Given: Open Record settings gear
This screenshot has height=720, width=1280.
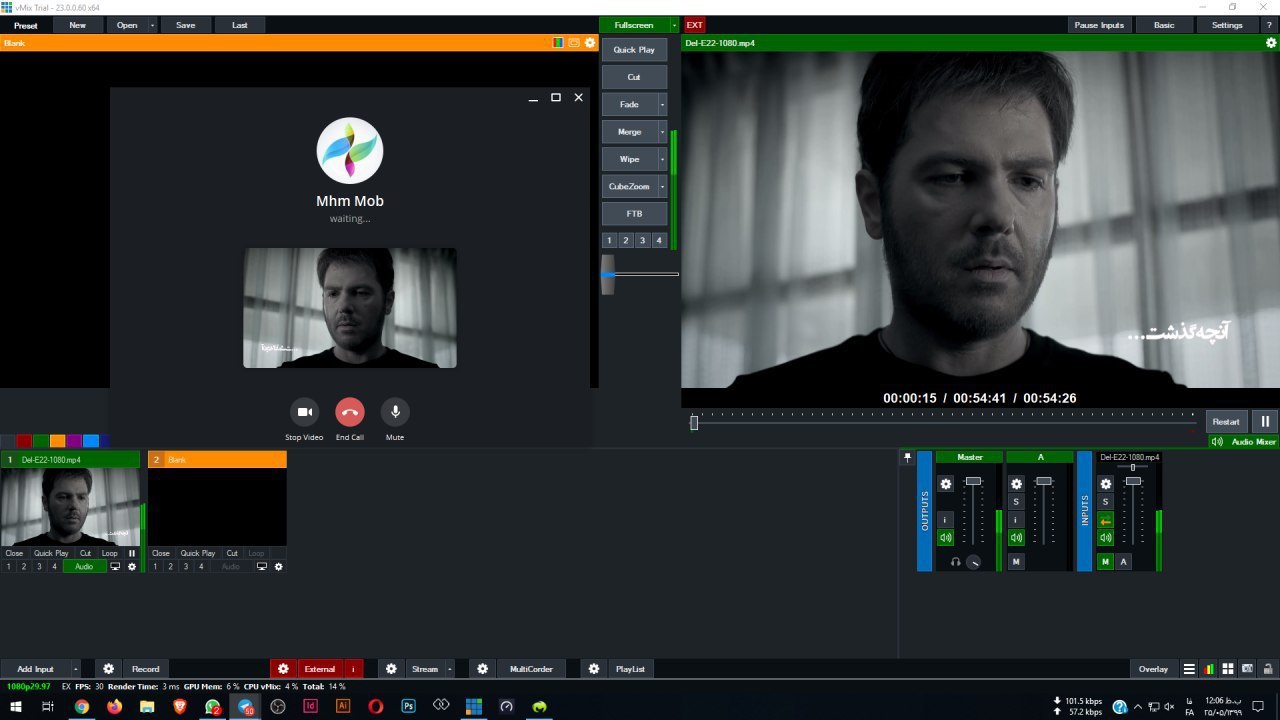Looking at the screenshot, I should pyautogui.click(x=109, y=669).
